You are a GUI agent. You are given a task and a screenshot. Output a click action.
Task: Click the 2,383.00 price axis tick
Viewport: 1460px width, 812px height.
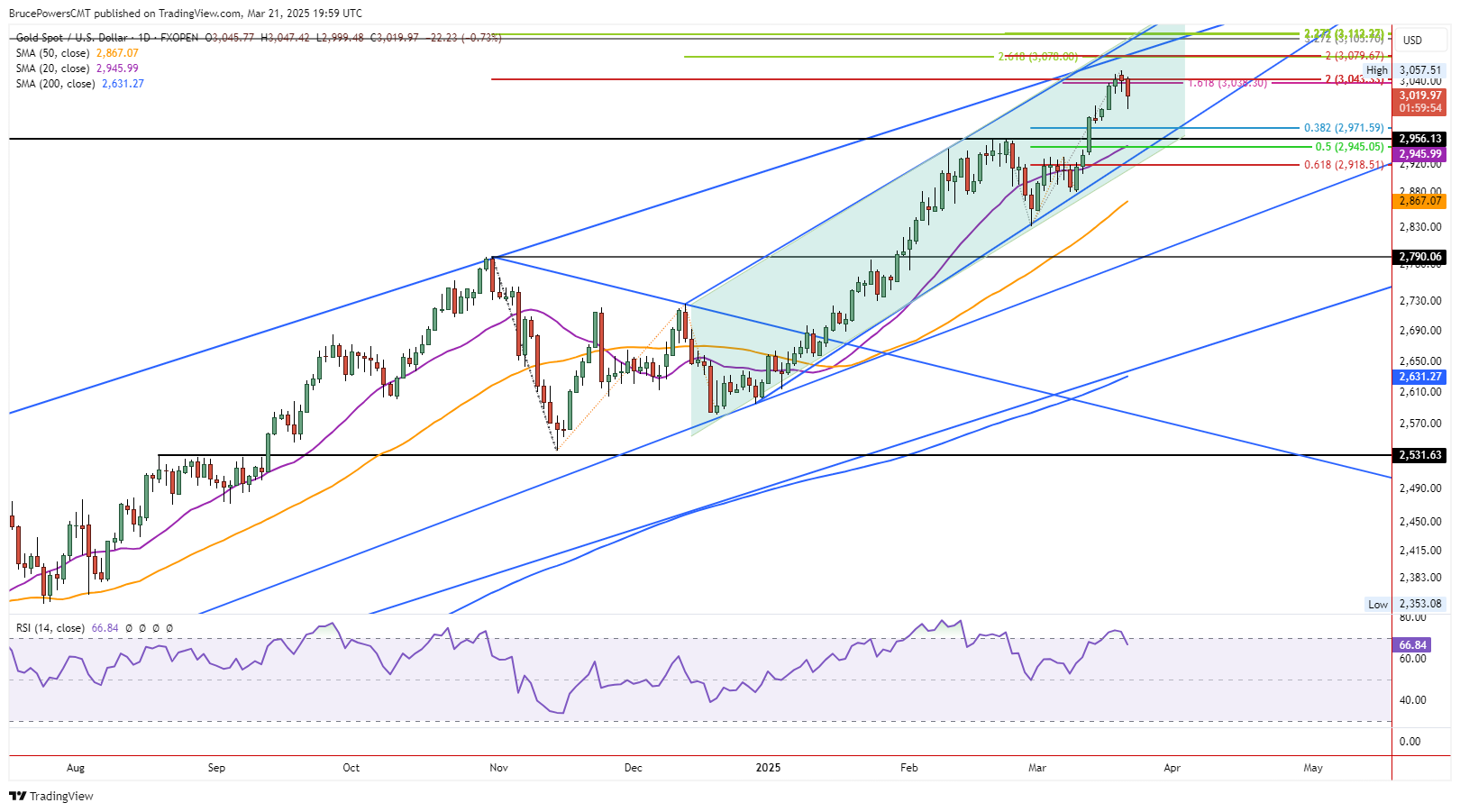coord(1419,578)
